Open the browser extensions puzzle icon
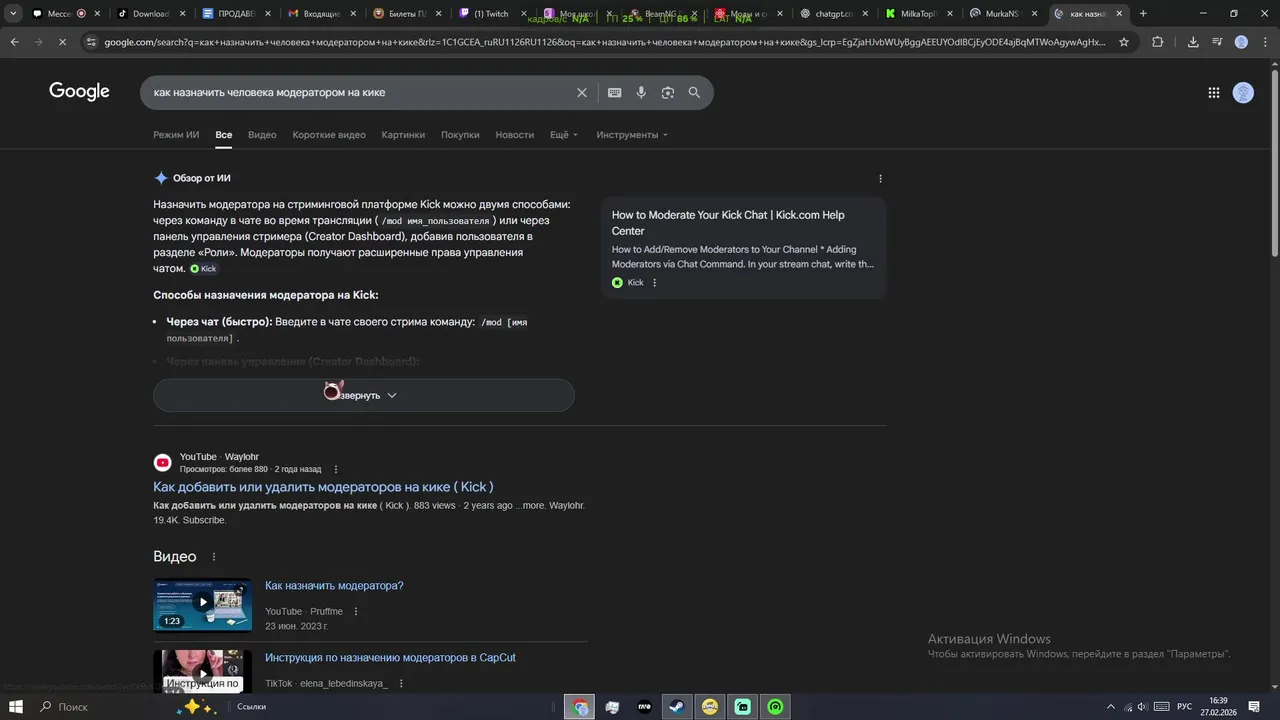The height and width of the screenshot is (720, 1280). pos(1157,42)
